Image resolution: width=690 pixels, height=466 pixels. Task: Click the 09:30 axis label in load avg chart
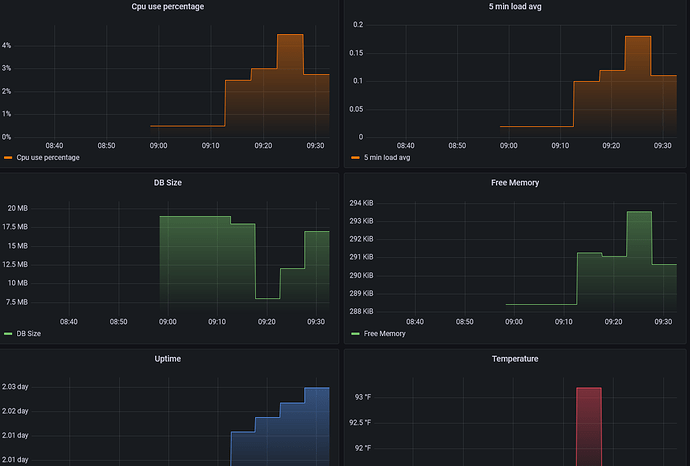pyautogui.click(x=663, y=146)
